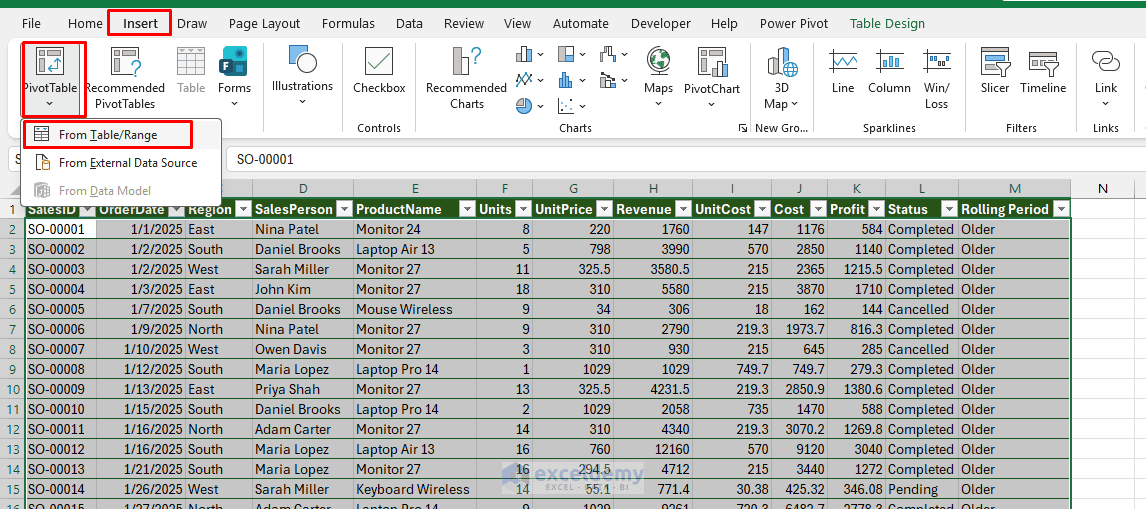1146x509 pixels.
Task: Select the Pending status cell
Action: click(x=922, y=489)
